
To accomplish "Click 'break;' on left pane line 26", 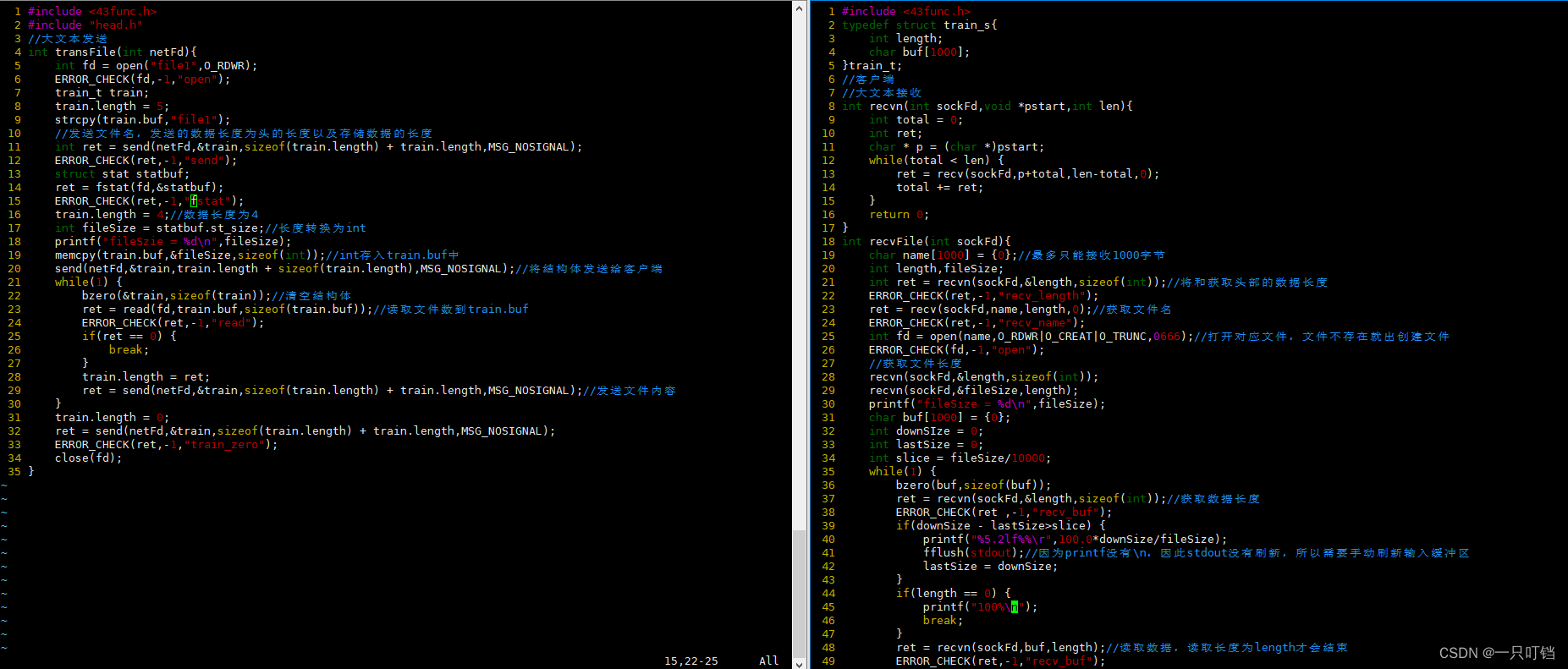I will 129,350.
